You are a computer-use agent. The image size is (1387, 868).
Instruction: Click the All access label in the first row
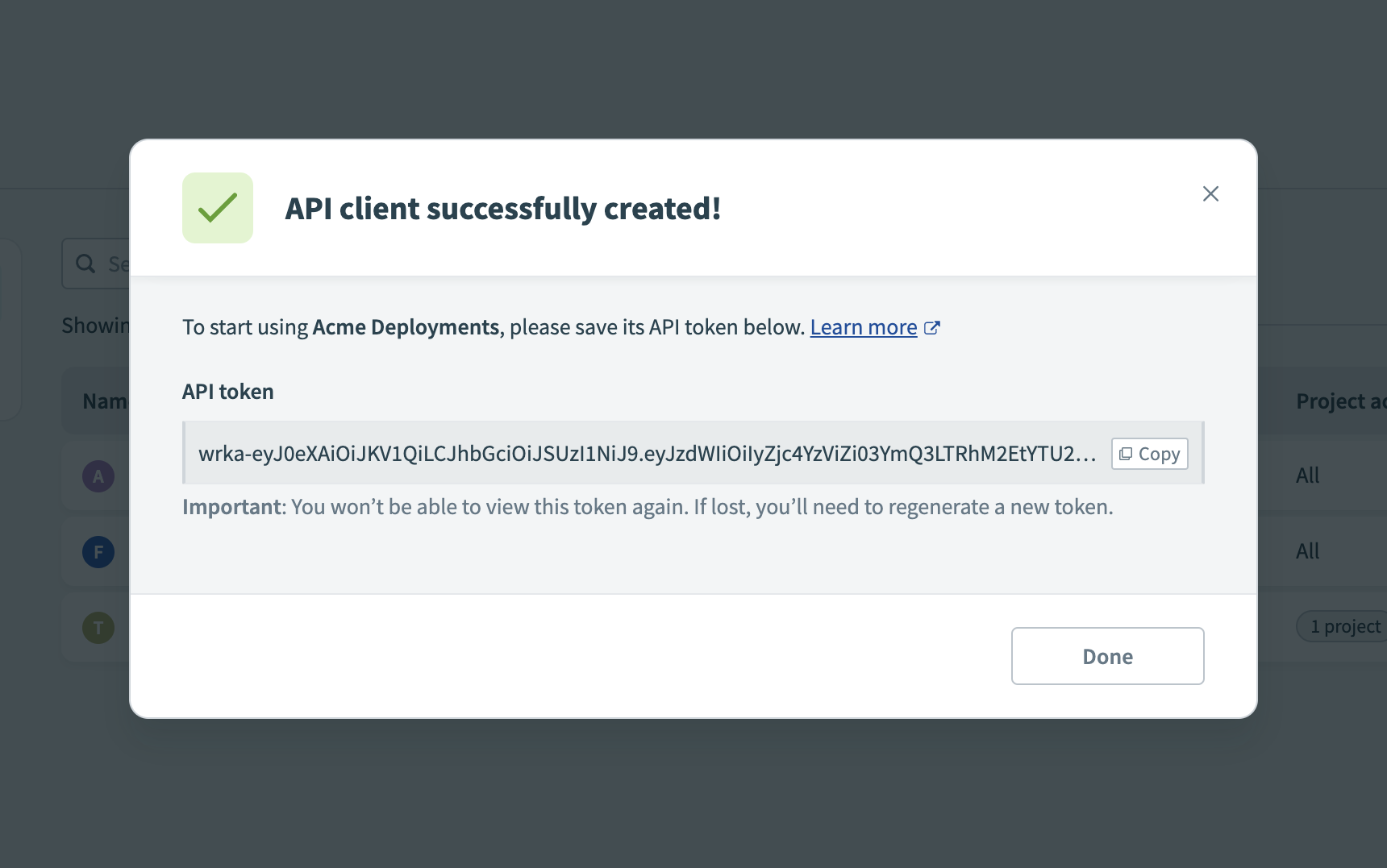coord(1307,476)
